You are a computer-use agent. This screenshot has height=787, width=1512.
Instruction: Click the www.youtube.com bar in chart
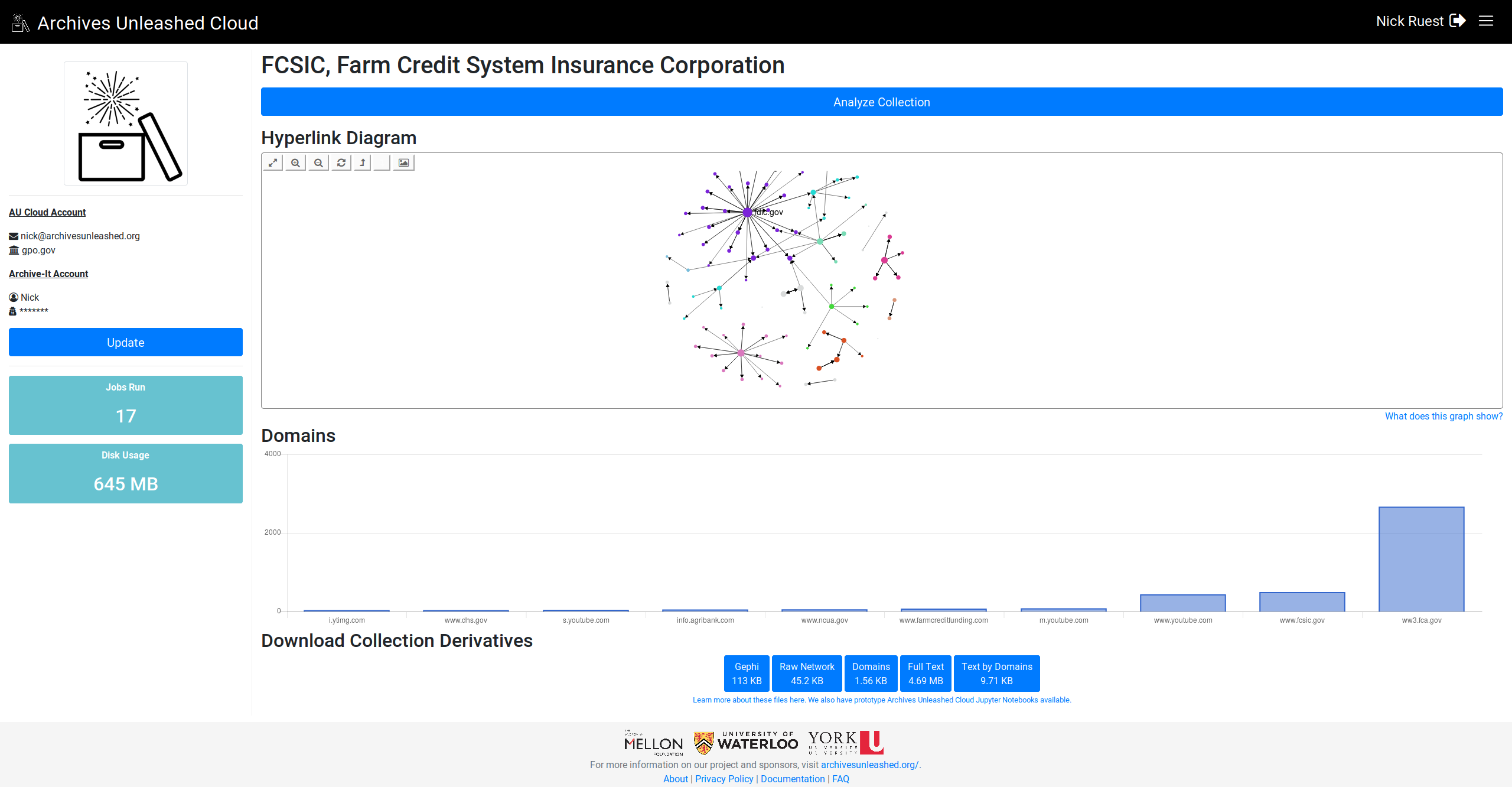(1183, 603)
